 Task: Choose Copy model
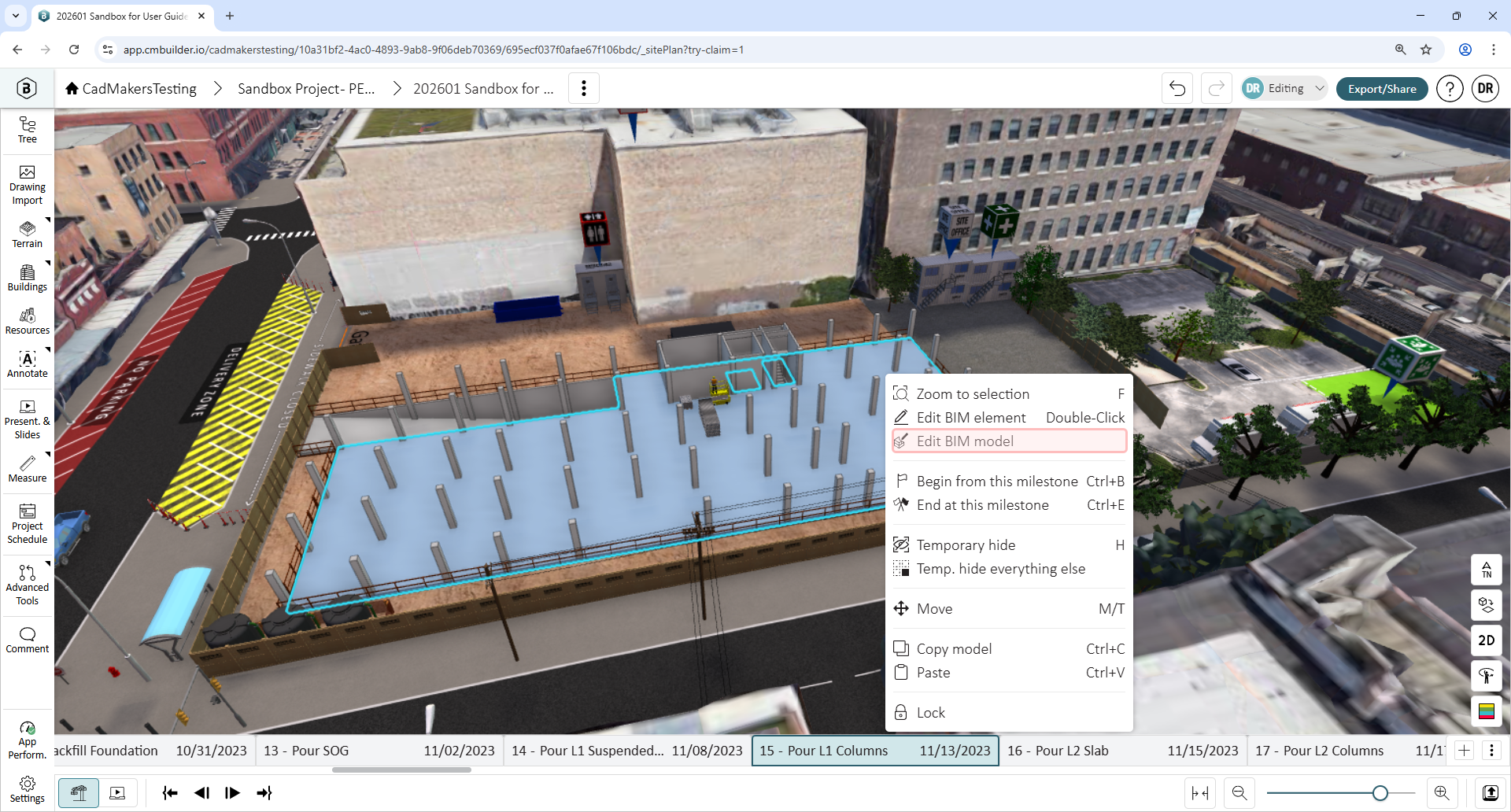coord(1009,649)
